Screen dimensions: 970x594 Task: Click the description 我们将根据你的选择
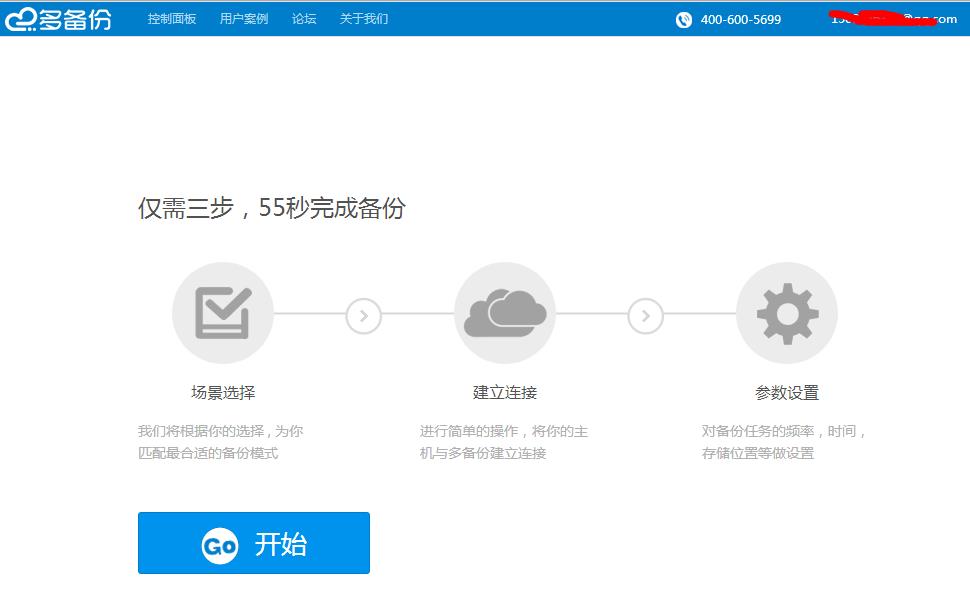[x=221, y=442]
